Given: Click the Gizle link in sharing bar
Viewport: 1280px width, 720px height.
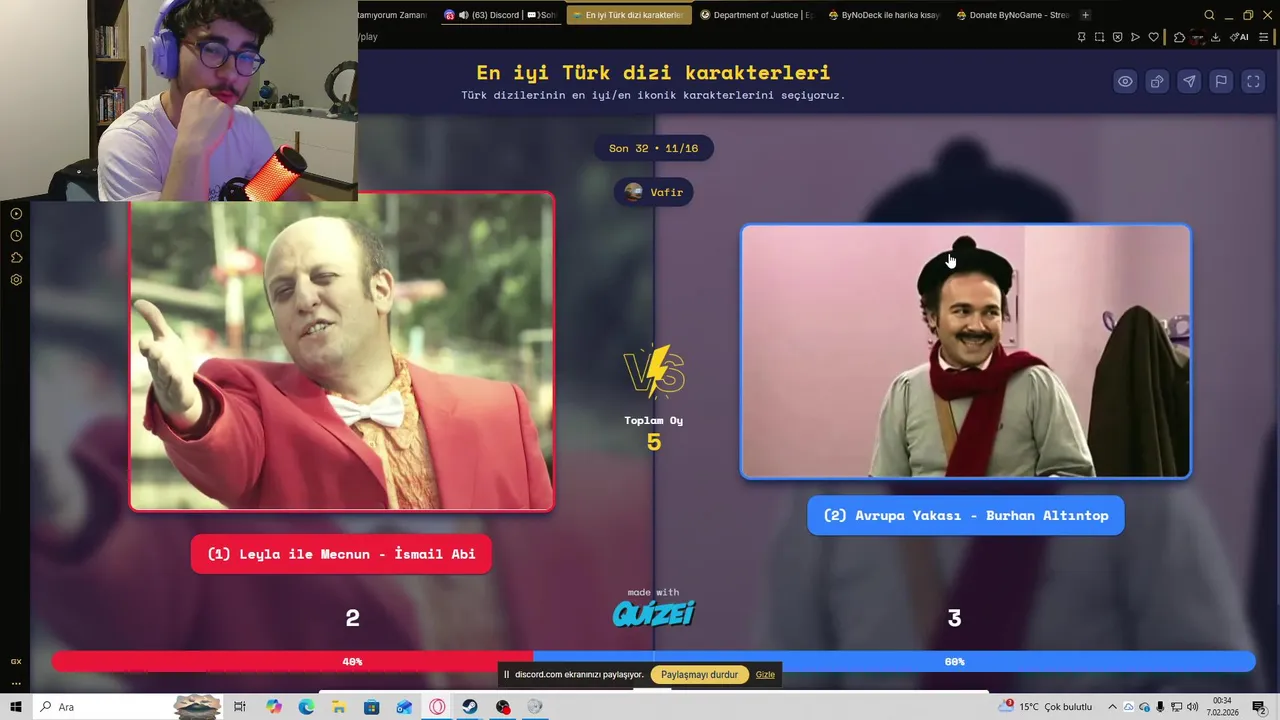Looking at the screenshot, I should 765,675.
